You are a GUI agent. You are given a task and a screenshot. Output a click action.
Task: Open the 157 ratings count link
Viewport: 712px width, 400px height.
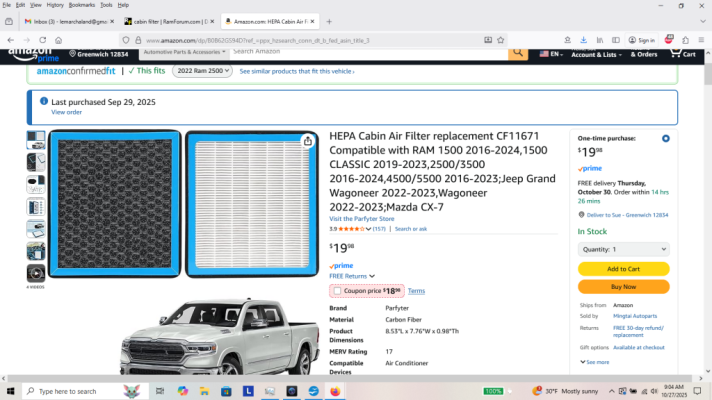coord(379,229)
